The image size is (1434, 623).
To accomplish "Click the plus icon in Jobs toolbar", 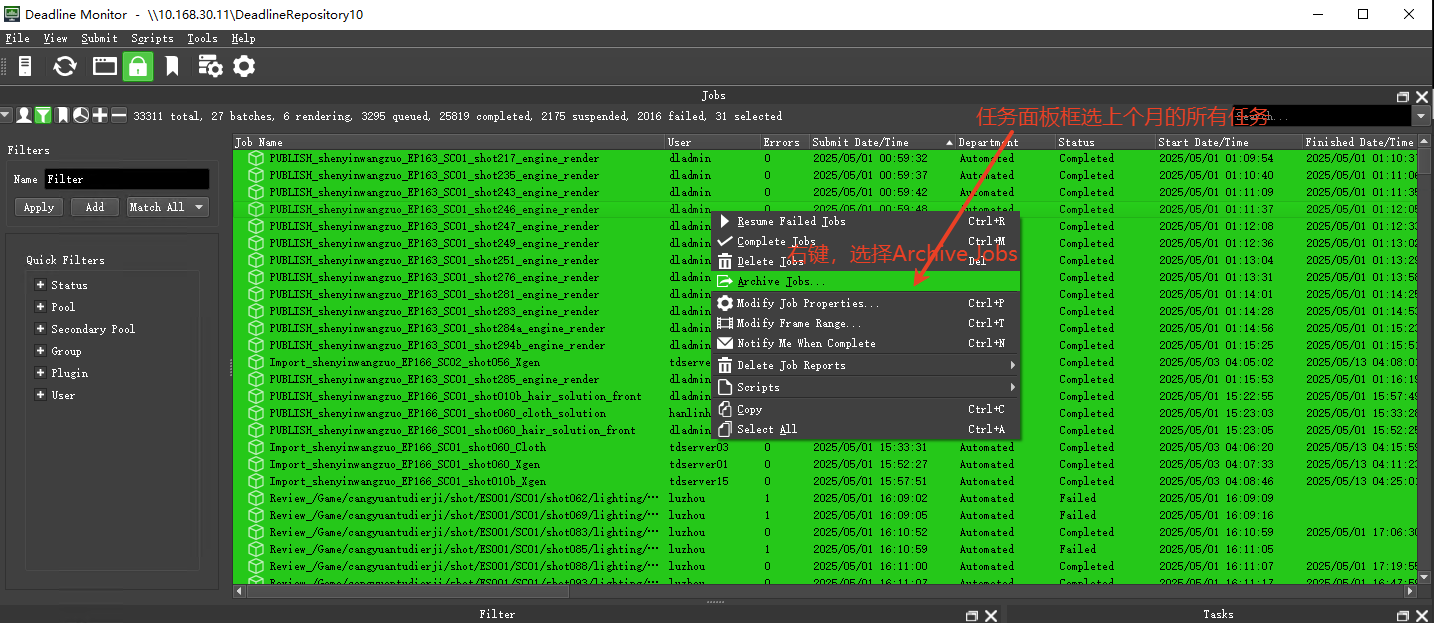I will click(x=100, y=116).
